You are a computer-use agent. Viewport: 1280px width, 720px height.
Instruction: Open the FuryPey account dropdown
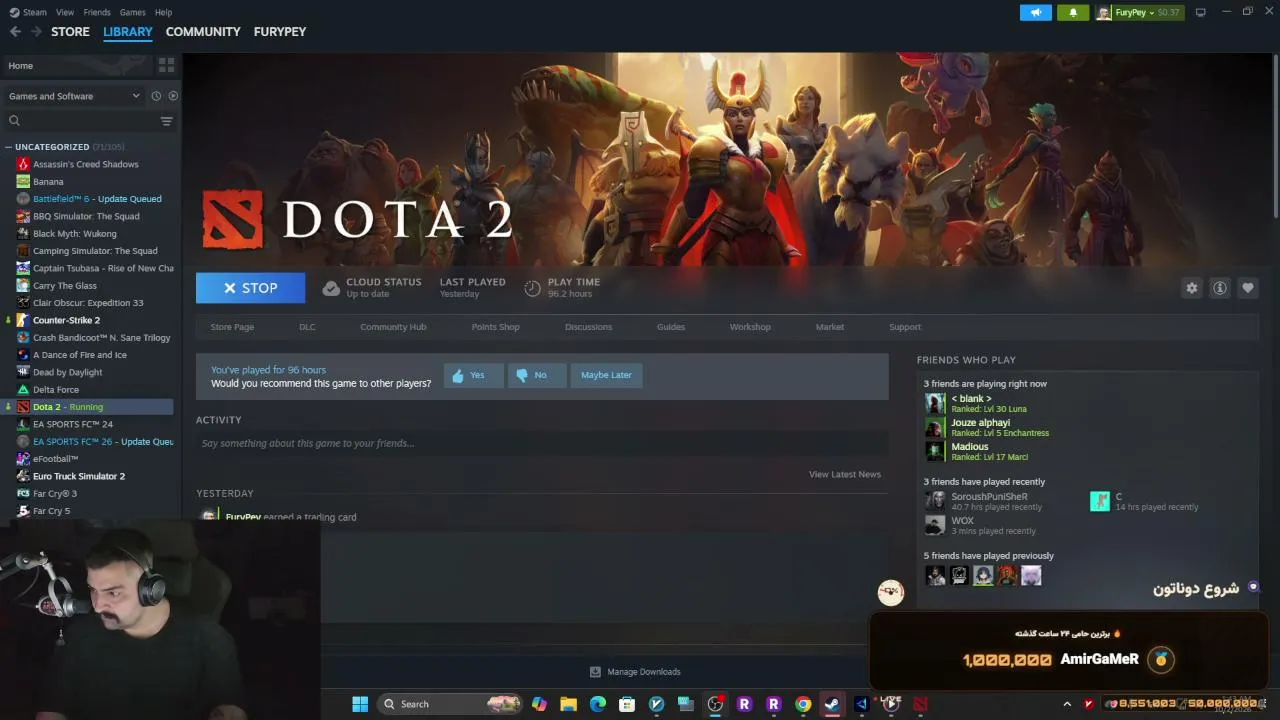[1140, 12]
